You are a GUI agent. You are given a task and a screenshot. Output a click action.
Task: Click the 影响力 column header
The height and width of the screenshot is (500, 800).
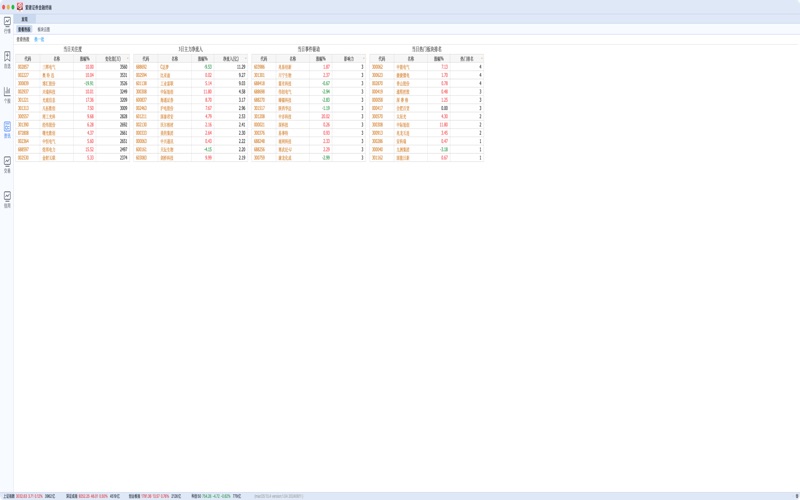point(349,59)
